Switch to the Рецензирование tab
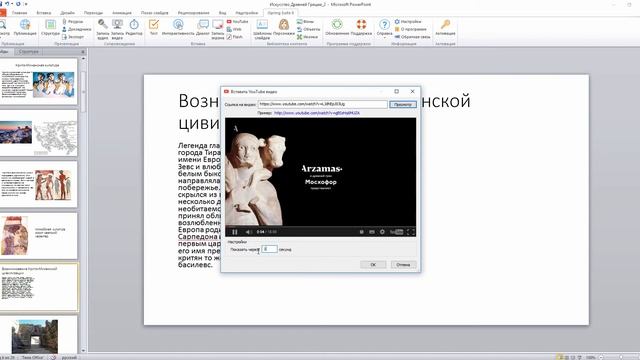Screen dimensions: 640x360 tap(193, 13)
